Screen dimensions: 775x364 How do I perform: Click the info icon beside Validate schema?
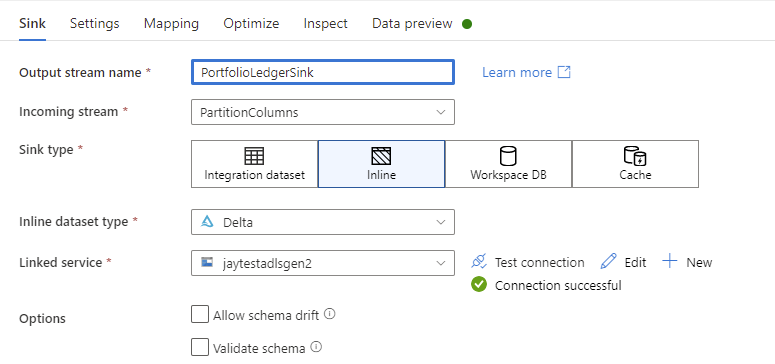(316, 347)
